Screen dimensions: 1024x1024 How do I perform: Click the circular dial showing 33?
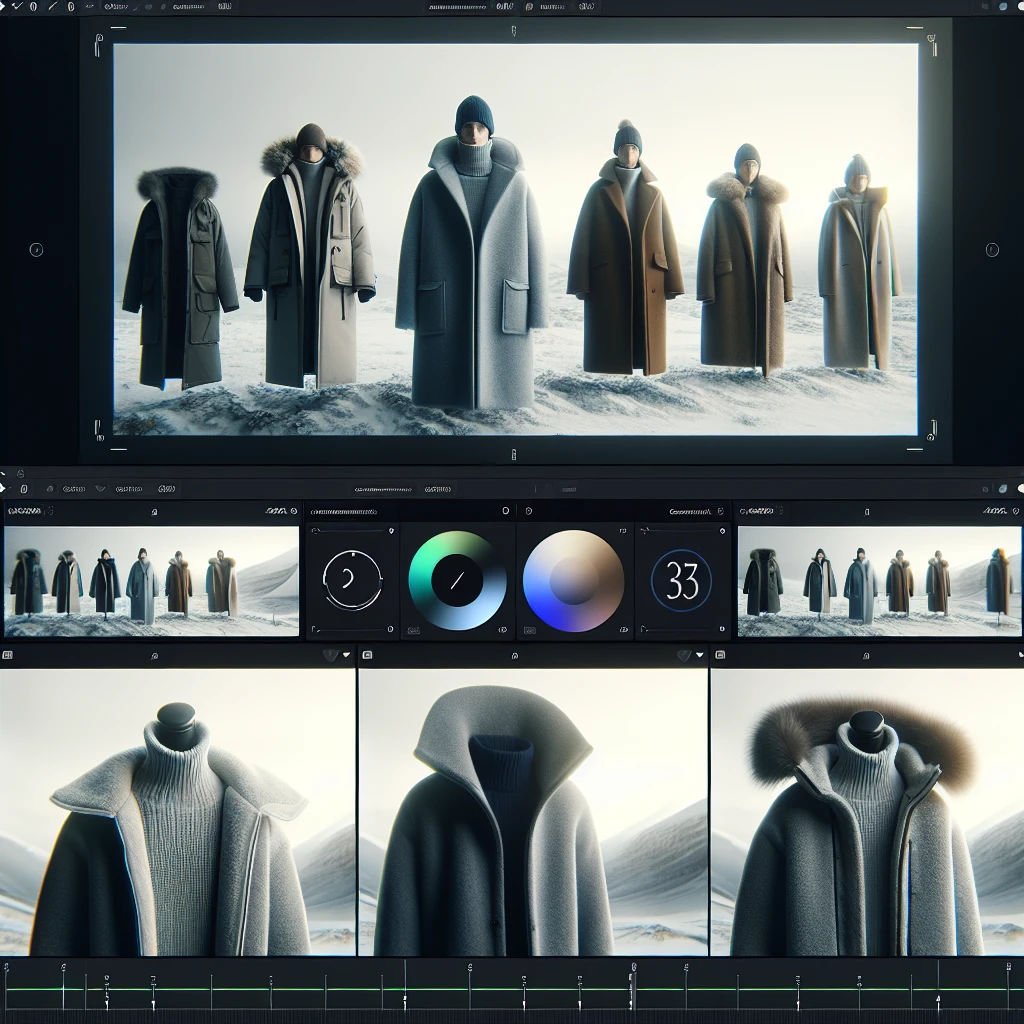[681, 580]
